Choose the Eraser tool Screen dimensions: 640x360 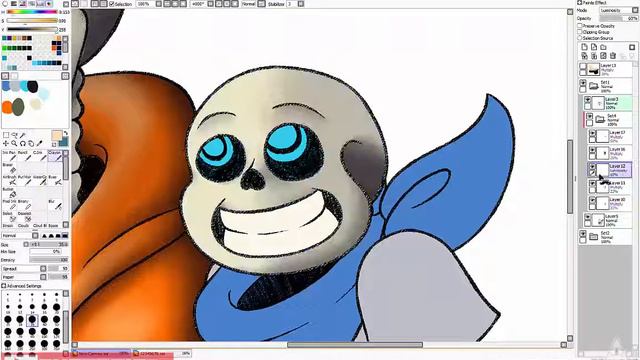click(x=9, y=168)
